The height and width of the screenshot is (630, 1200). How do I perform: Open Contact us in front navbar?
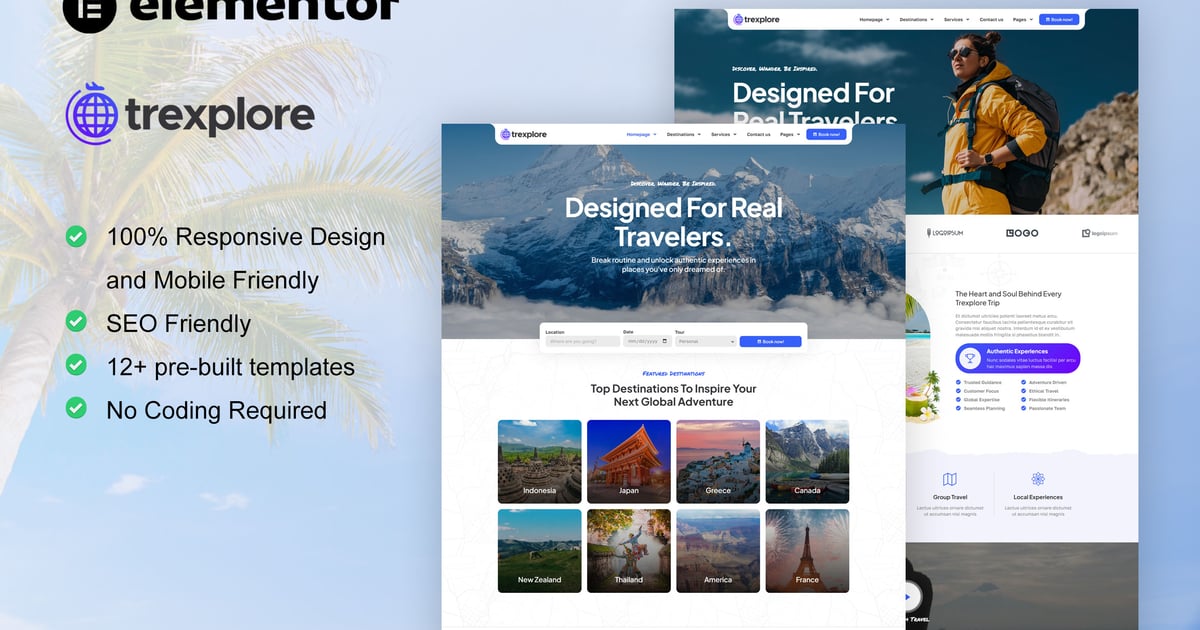[758, 134]
